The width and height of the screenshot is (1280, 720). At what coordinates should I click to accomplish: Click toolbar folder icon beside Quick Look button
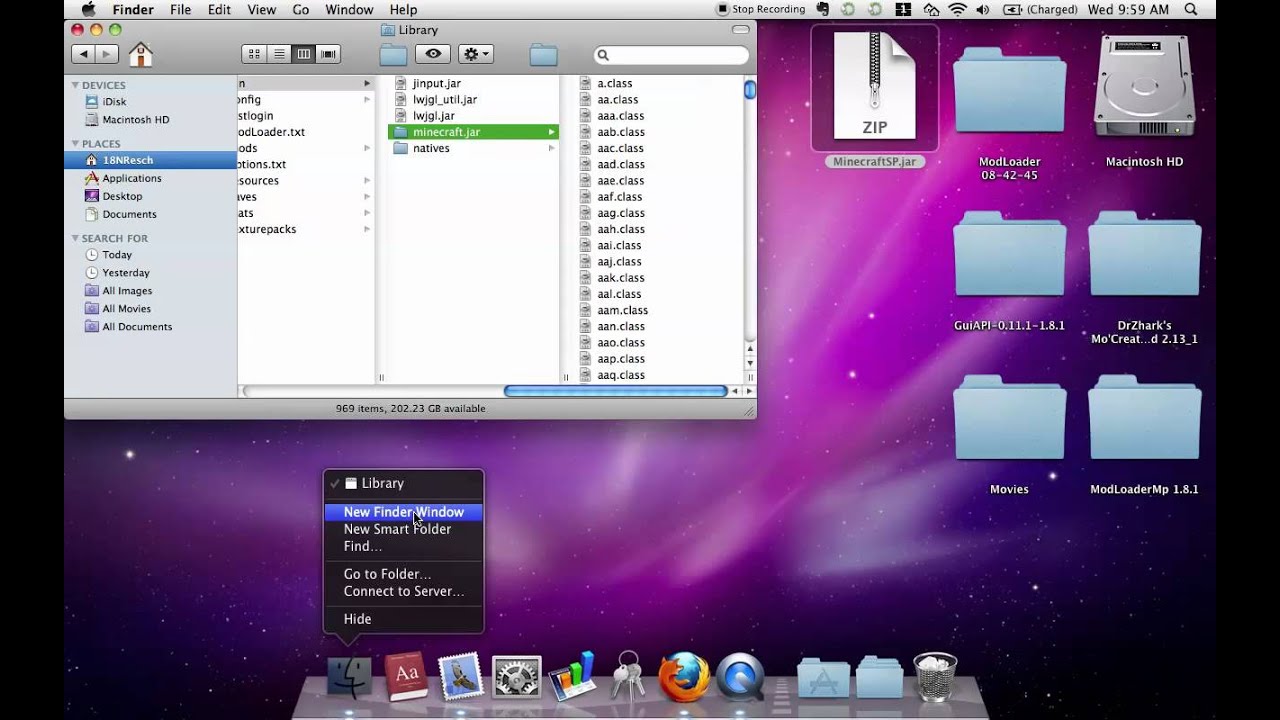(x=393, y=55)
